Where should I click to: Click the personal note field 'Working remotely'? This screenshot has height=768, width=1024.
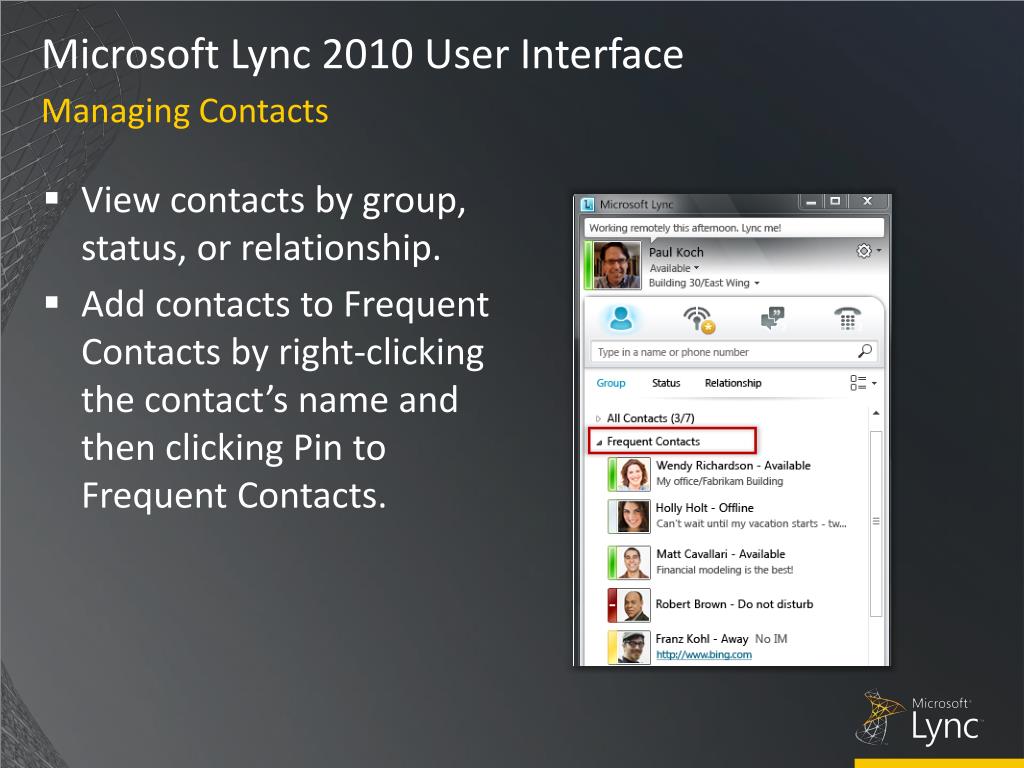coord(734,228)
